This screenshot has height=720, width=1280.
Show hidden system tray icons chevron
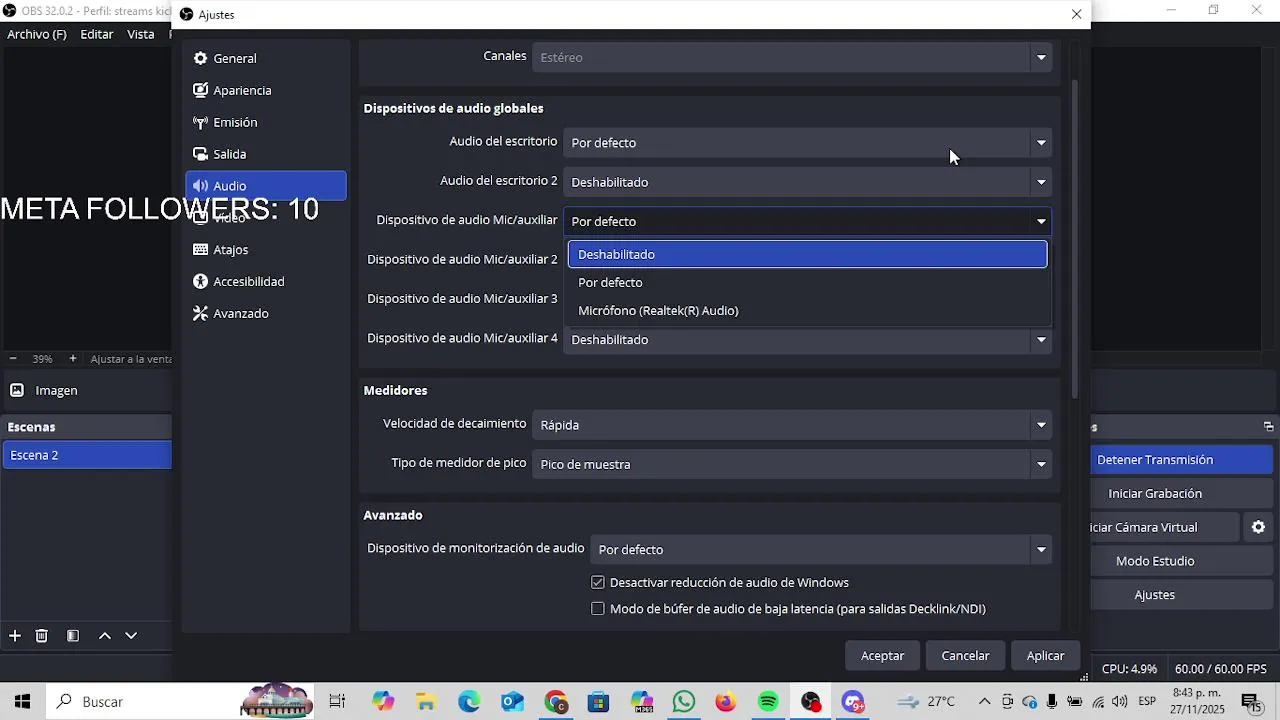pos(984,702)
